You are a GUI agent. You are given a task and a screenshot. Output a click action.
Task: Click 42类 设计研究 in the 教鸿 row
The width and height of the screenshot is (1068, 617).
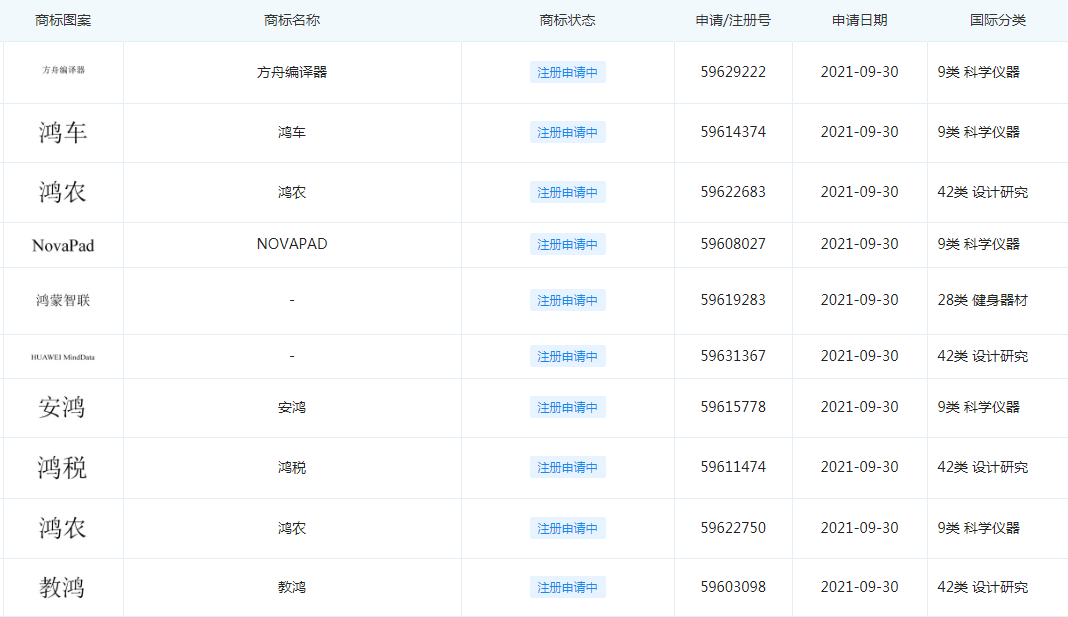(x=982, y=587)
